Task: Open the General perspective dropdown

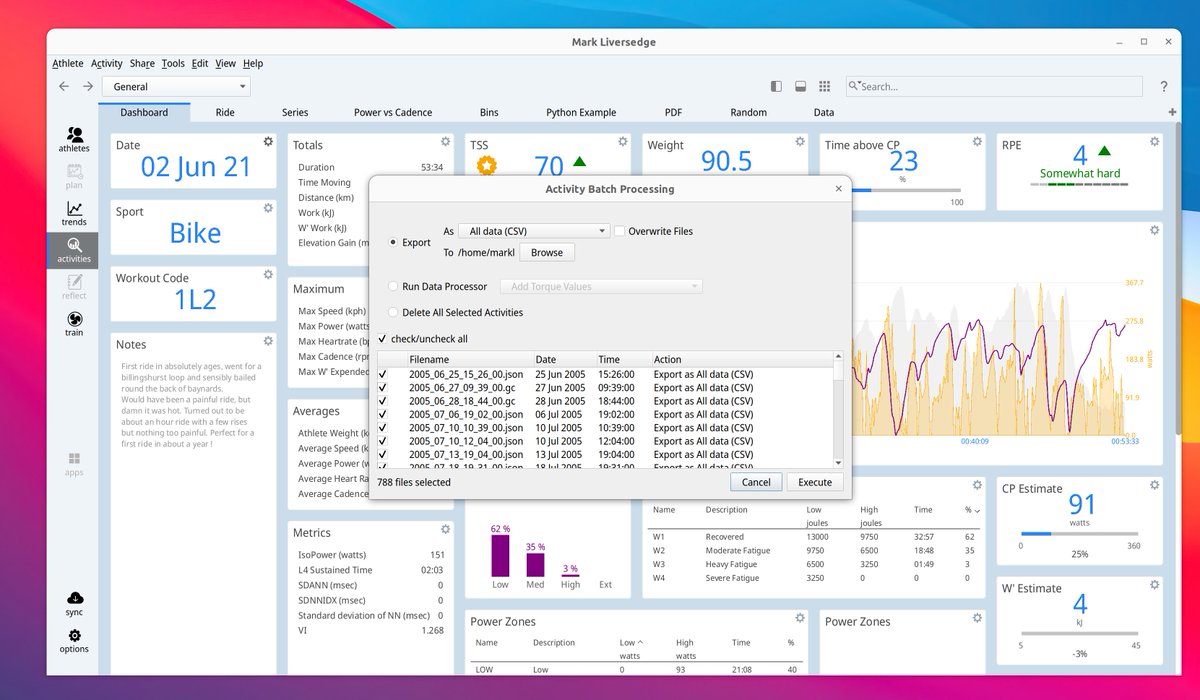Action: [174, 87]
